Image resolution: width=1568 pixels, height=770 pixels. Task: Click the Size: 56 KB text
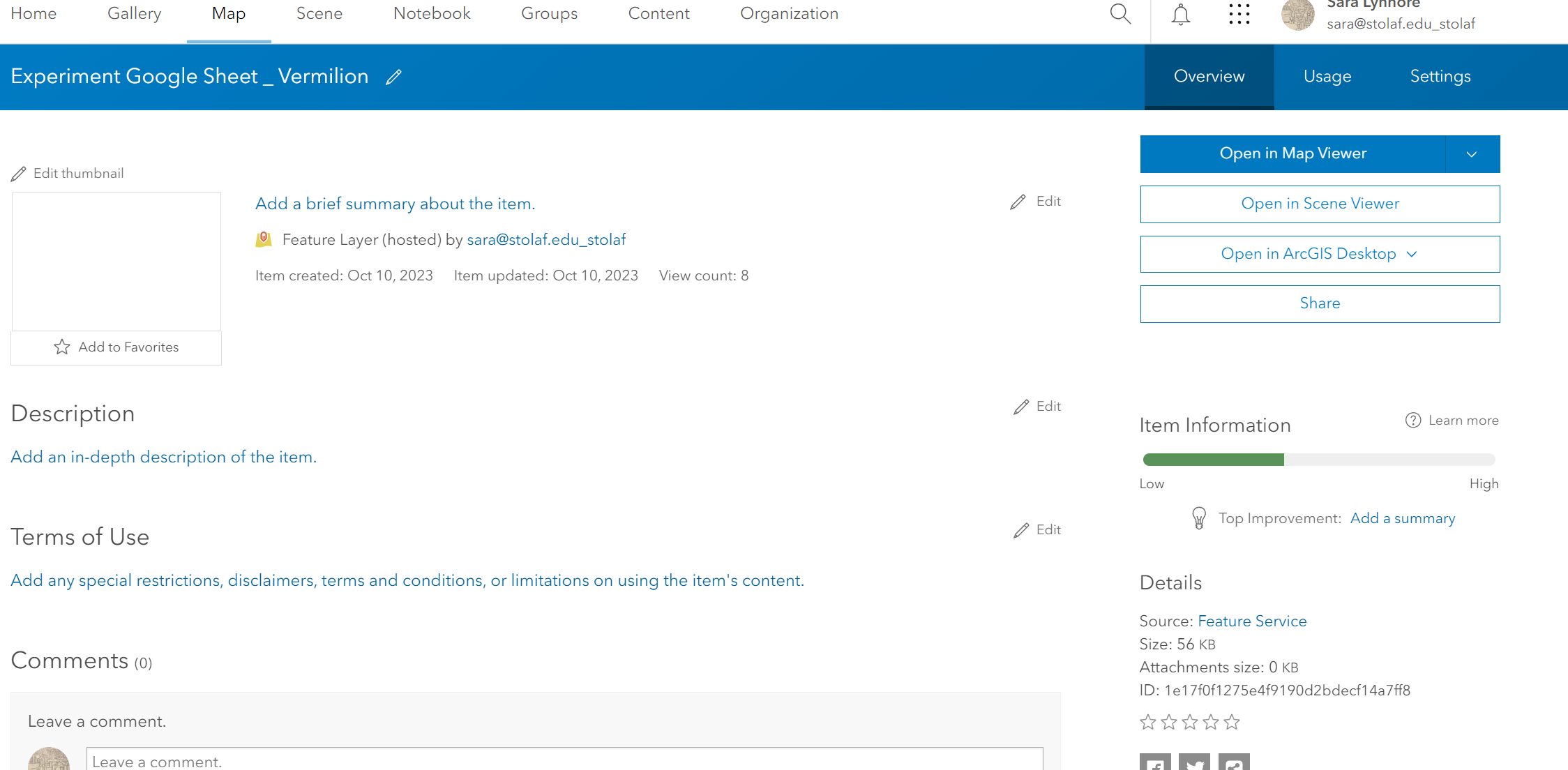pyautogui.click(x=1177, y=644)
